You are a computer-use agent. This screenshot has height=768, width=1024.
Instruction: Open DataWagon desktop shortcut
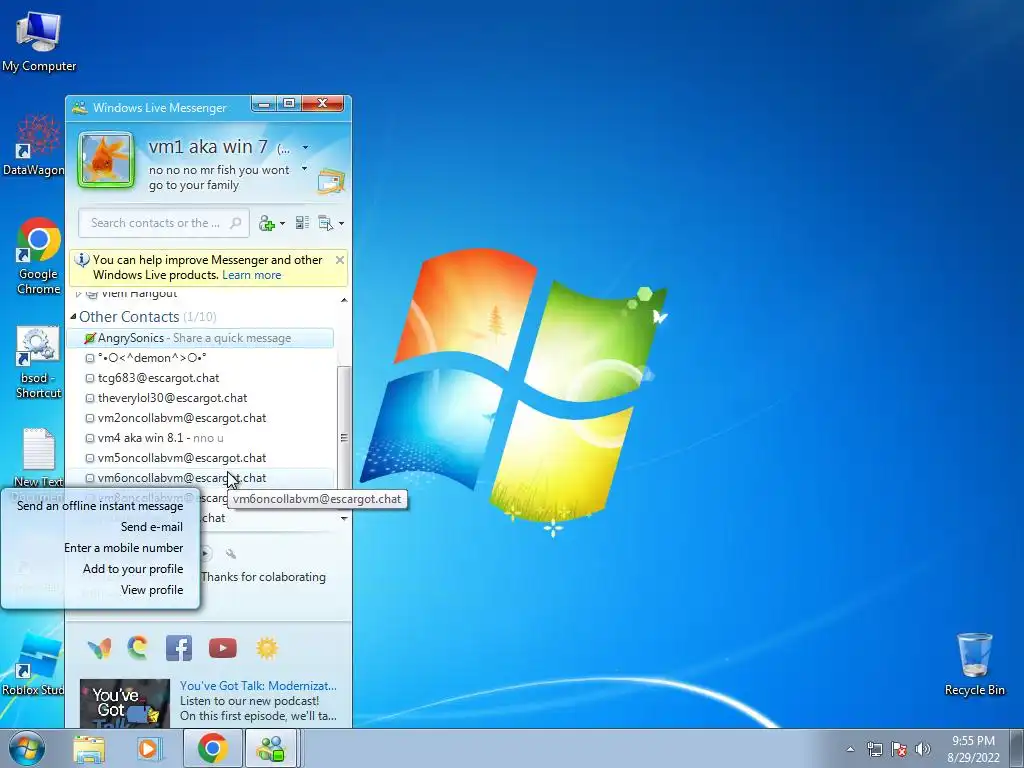coord(33,145)
